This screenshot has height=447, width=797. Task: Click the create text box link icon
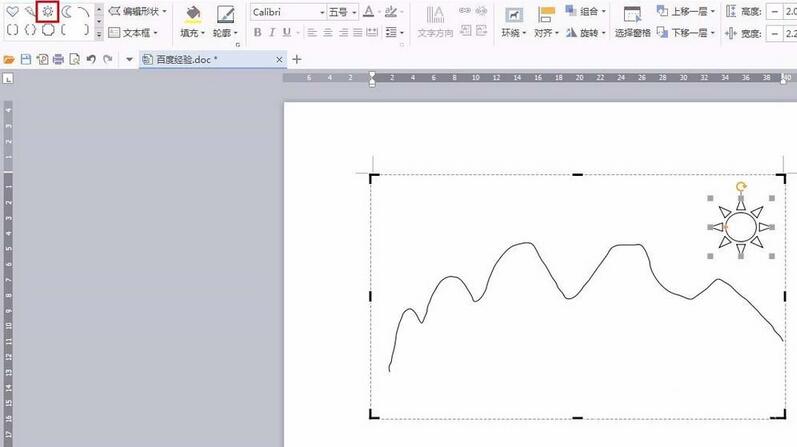pos(465,10)
